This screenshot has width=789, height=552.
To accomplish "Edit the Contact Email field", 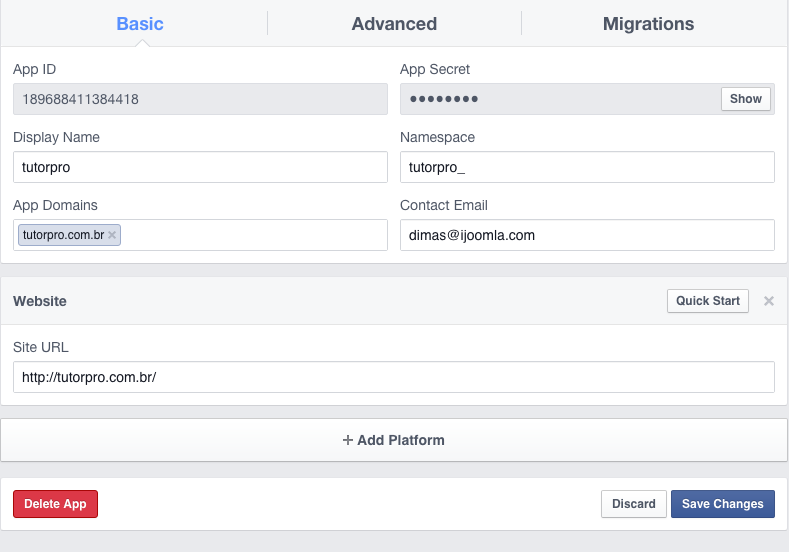I will tap(587, 235).
